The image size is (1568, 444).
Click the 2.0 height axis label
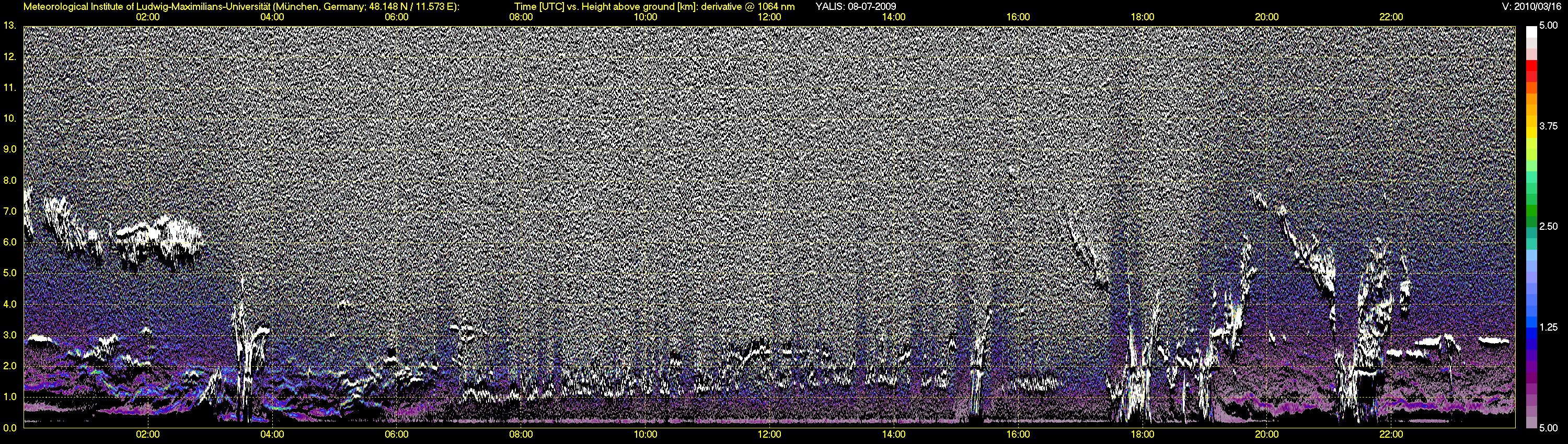[10, 366]
